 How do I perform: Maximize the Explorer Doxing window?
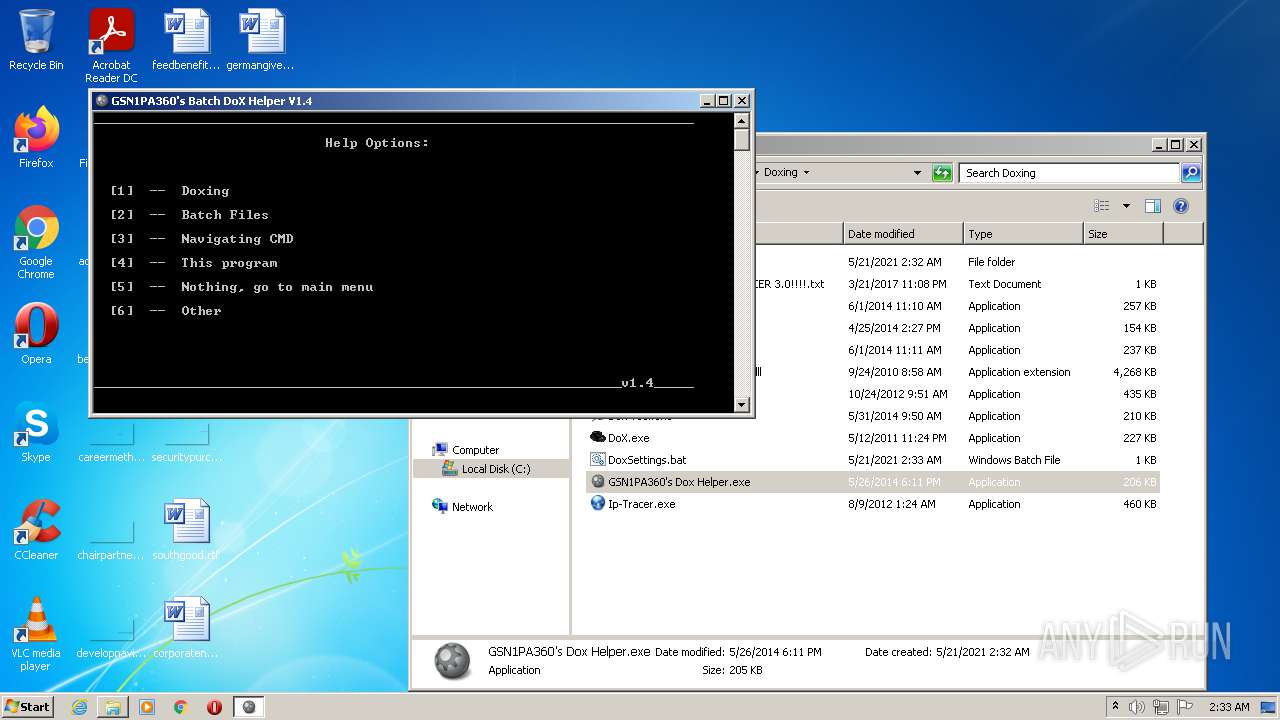pyautogui.click(x=1176, y=145)
